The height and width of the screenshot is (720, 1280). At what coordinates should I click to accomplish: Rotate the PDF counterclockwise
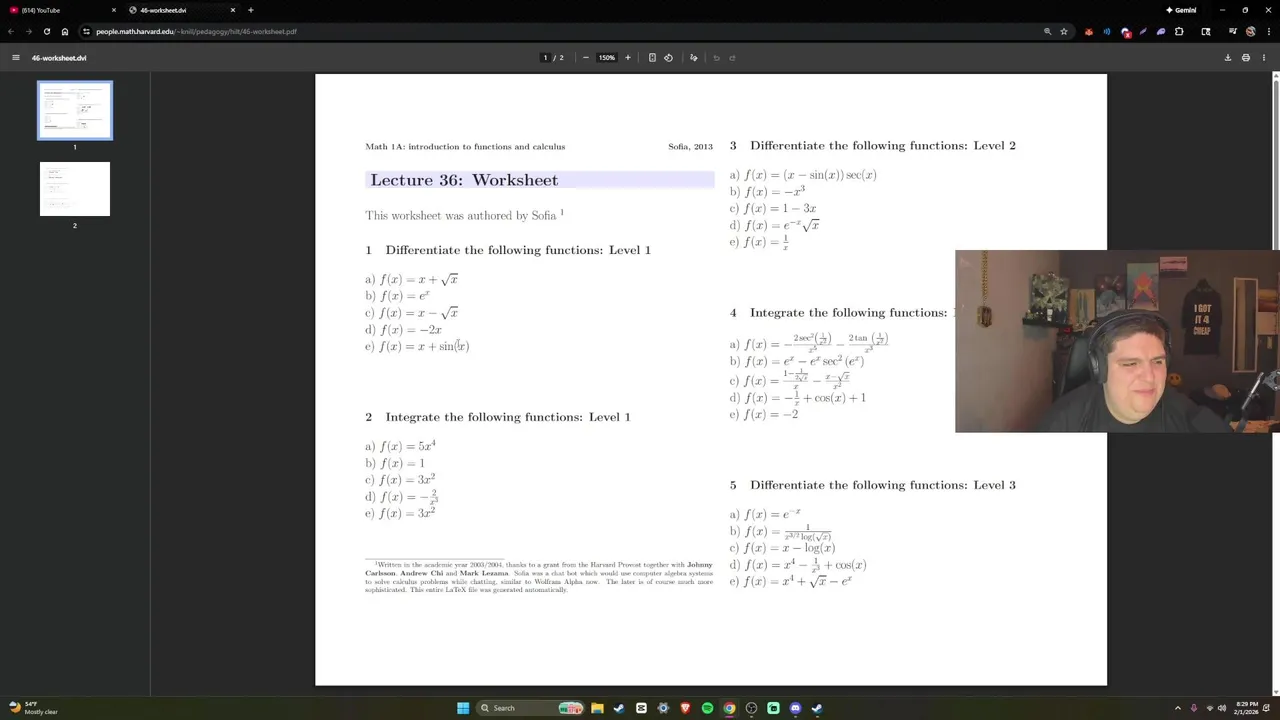pos(669,58)
